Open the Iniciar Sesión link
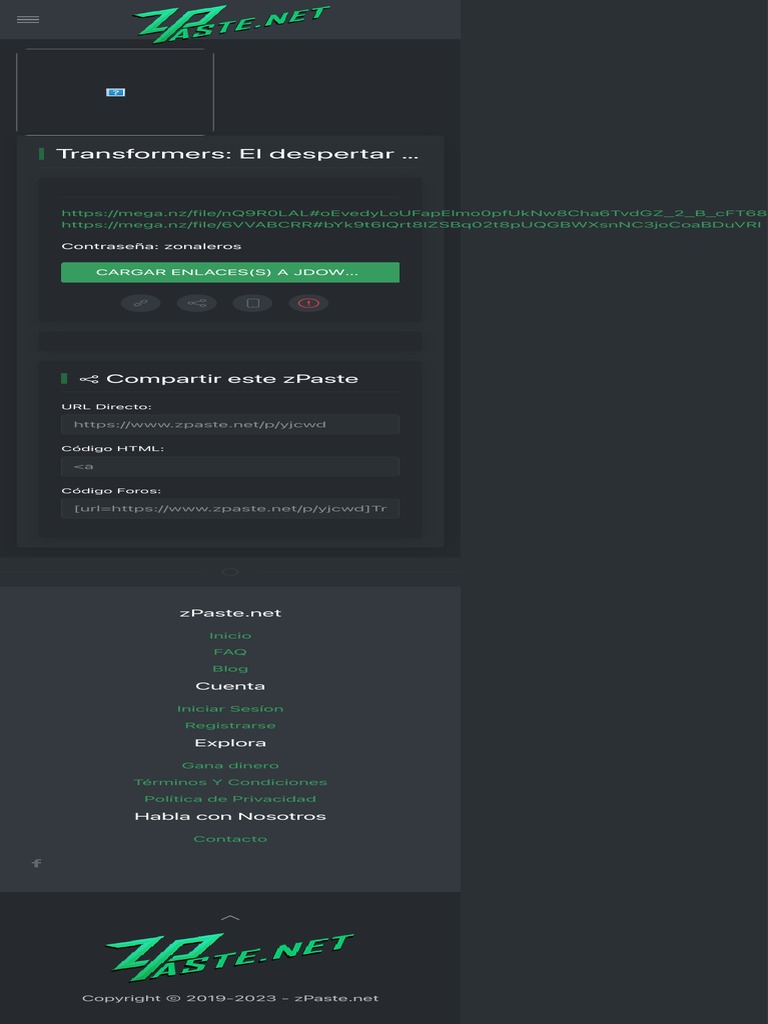768x1024 pixels. (x=230, y=709)
